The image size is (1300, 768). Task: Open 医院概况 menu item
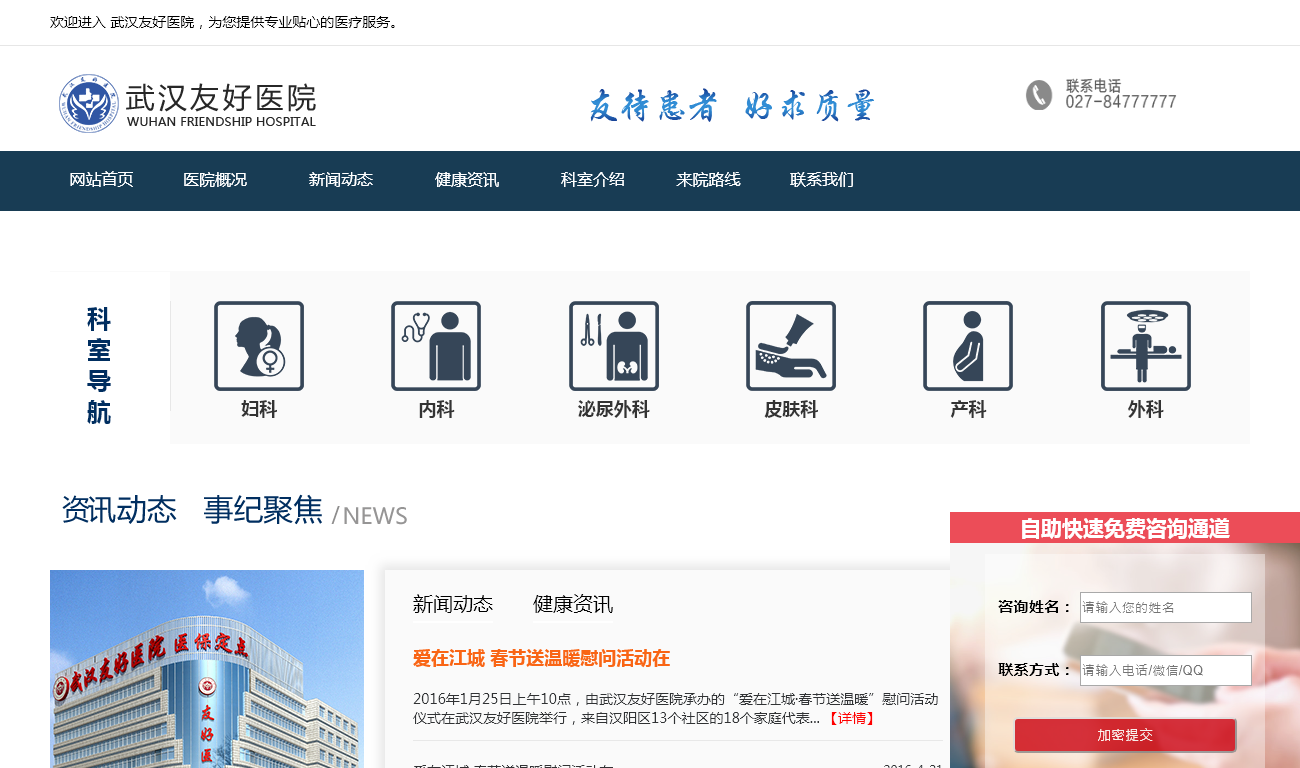point(215,180)
